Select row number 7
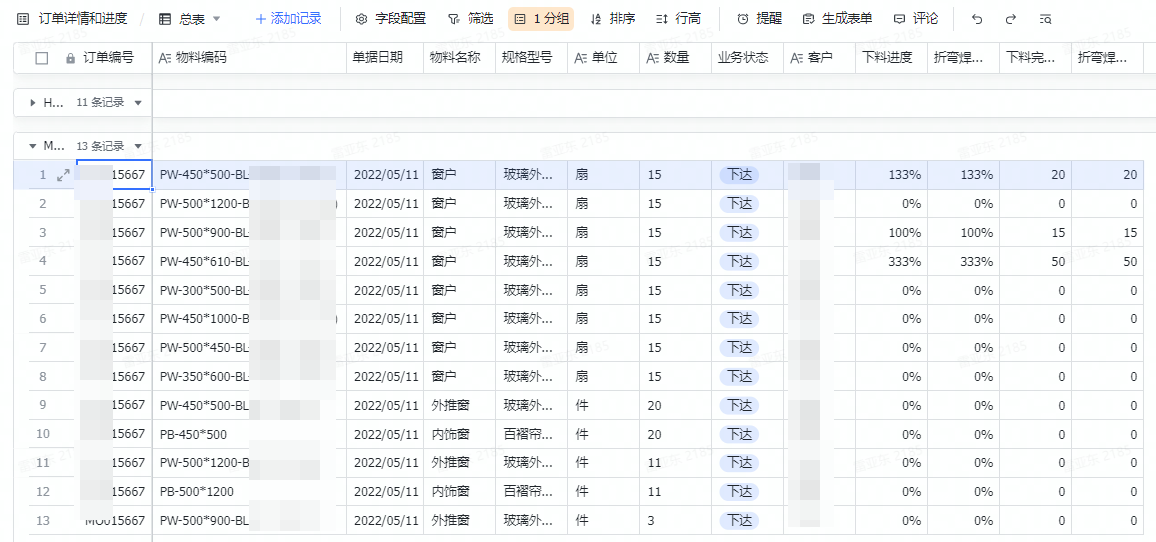 (43, 347)
